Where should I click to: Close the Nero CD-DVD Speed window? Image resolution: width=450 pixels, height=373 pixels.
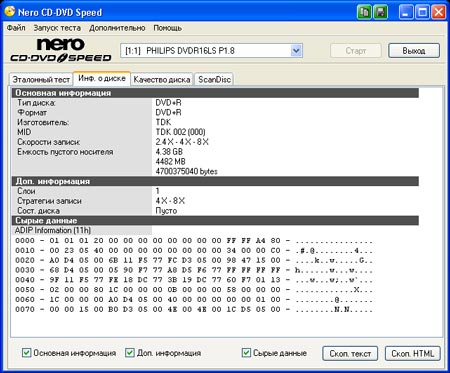439,12
